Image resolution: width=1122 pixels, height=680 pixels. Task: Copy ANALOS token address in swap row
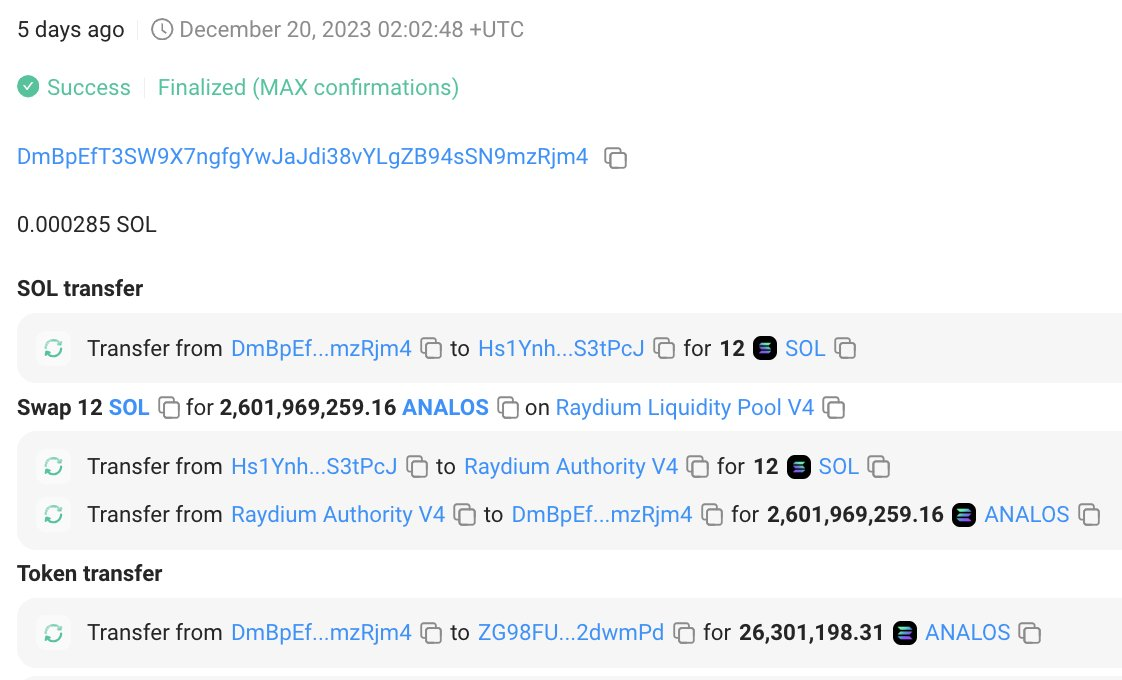click(x=1089, y=515)
